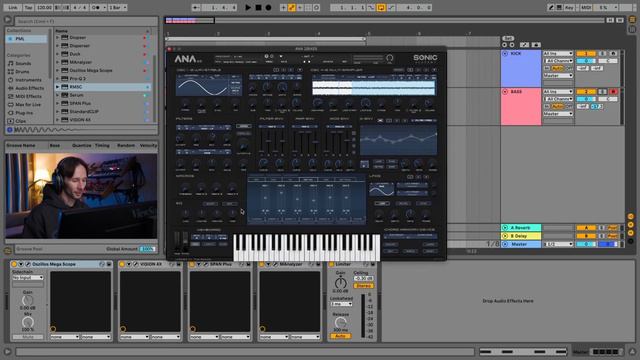Select the Audio Effects browser category
The width and height of the screenshot is (640, 360).
tap(29, 88)
